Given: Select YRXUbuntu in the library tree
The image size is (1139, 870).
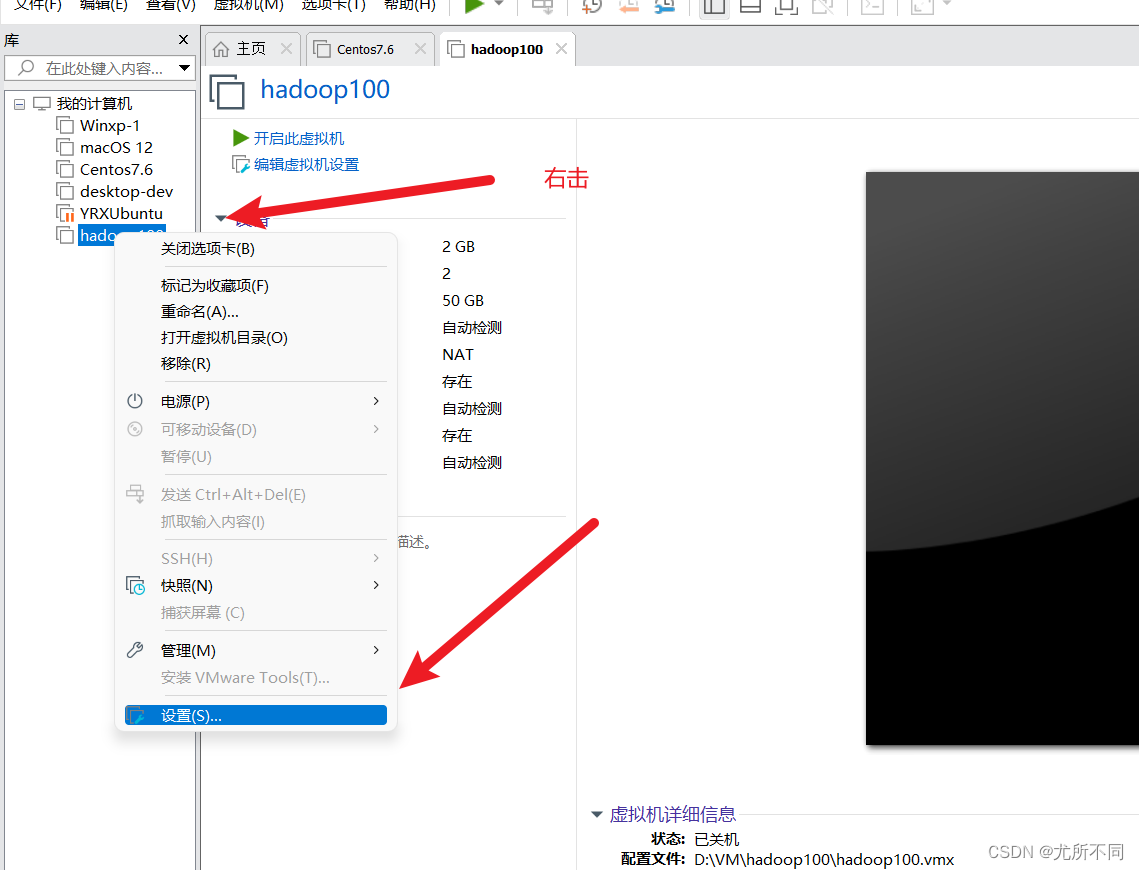Looking at the screenshot, I should click(121, 214).
